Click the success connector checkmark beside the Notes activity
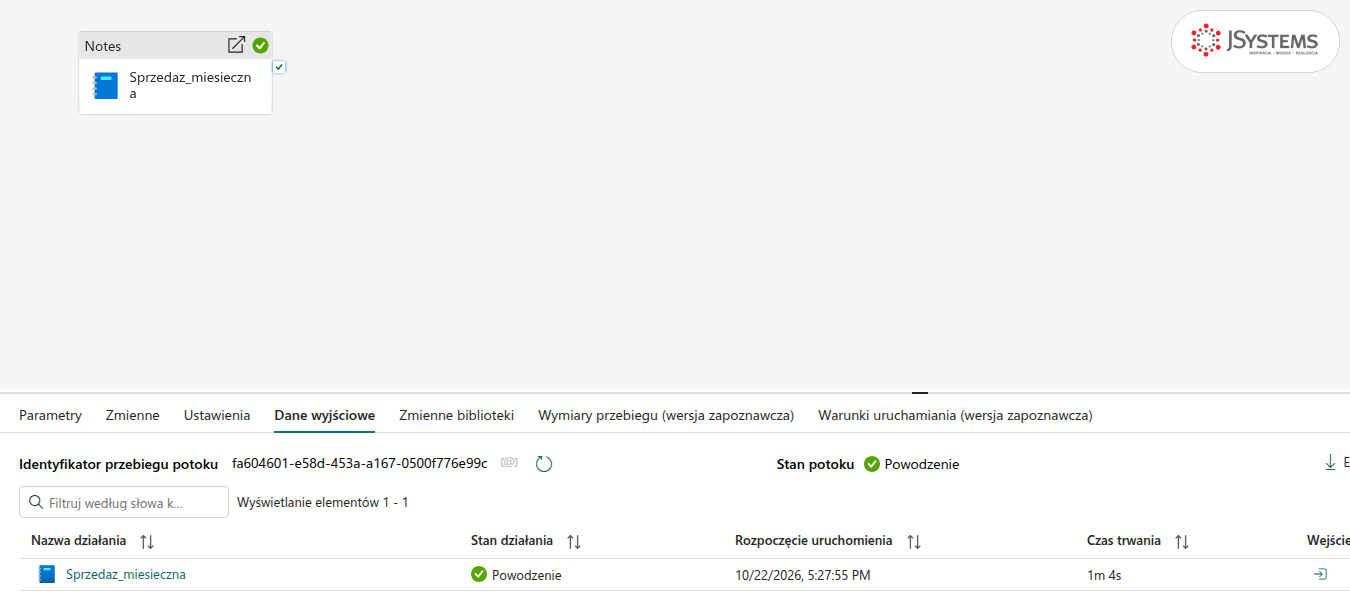Viewport: 1350px width, 610px height. pyautogui.click(x=279, y=67)
